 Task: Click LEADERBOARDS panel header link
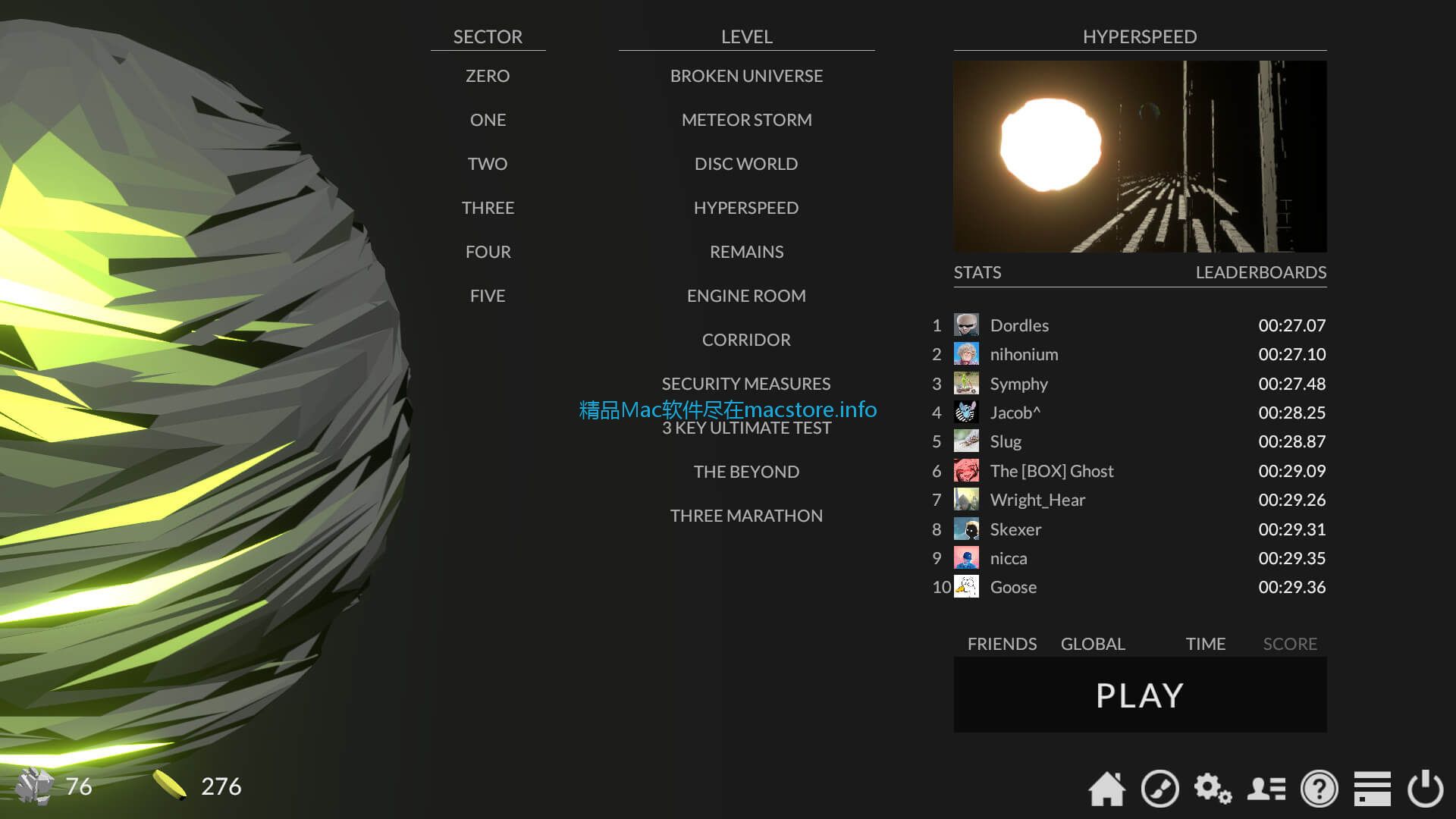click(1261, 272)
